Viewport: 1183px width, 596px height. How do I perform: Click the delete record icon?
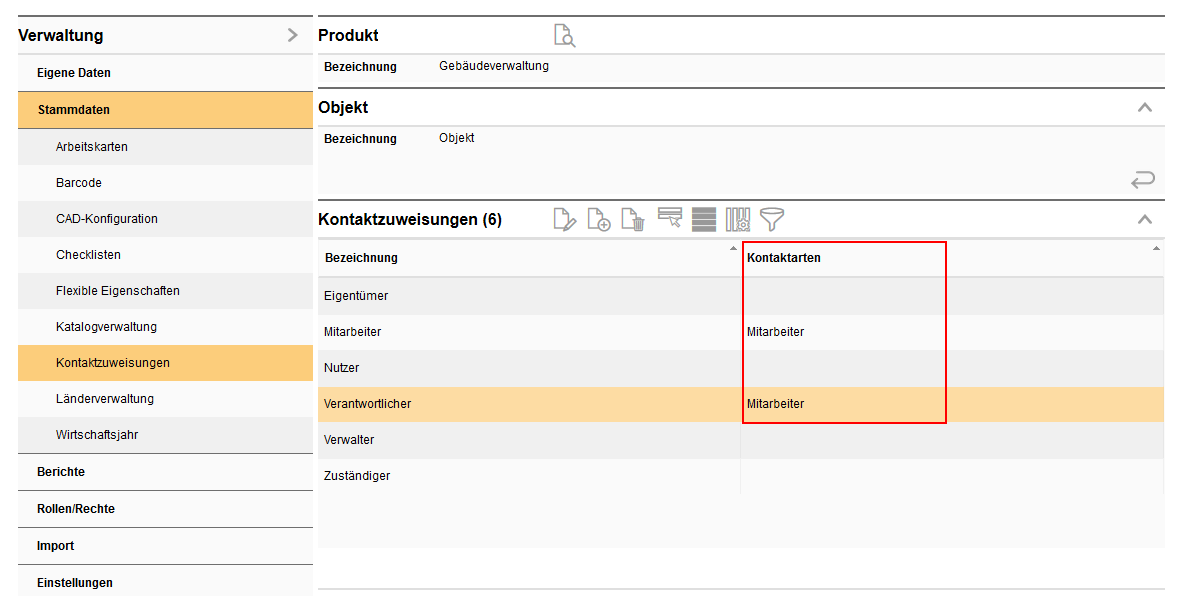pos(632,219)
